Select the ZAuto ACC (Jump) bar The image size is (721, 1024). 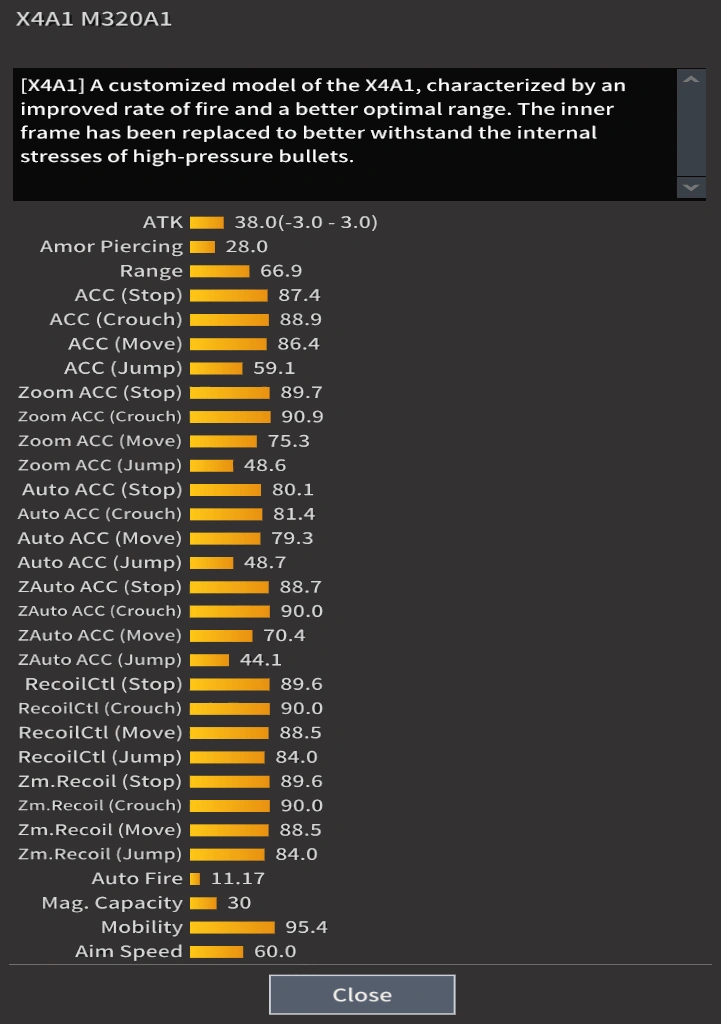[209, 660]
